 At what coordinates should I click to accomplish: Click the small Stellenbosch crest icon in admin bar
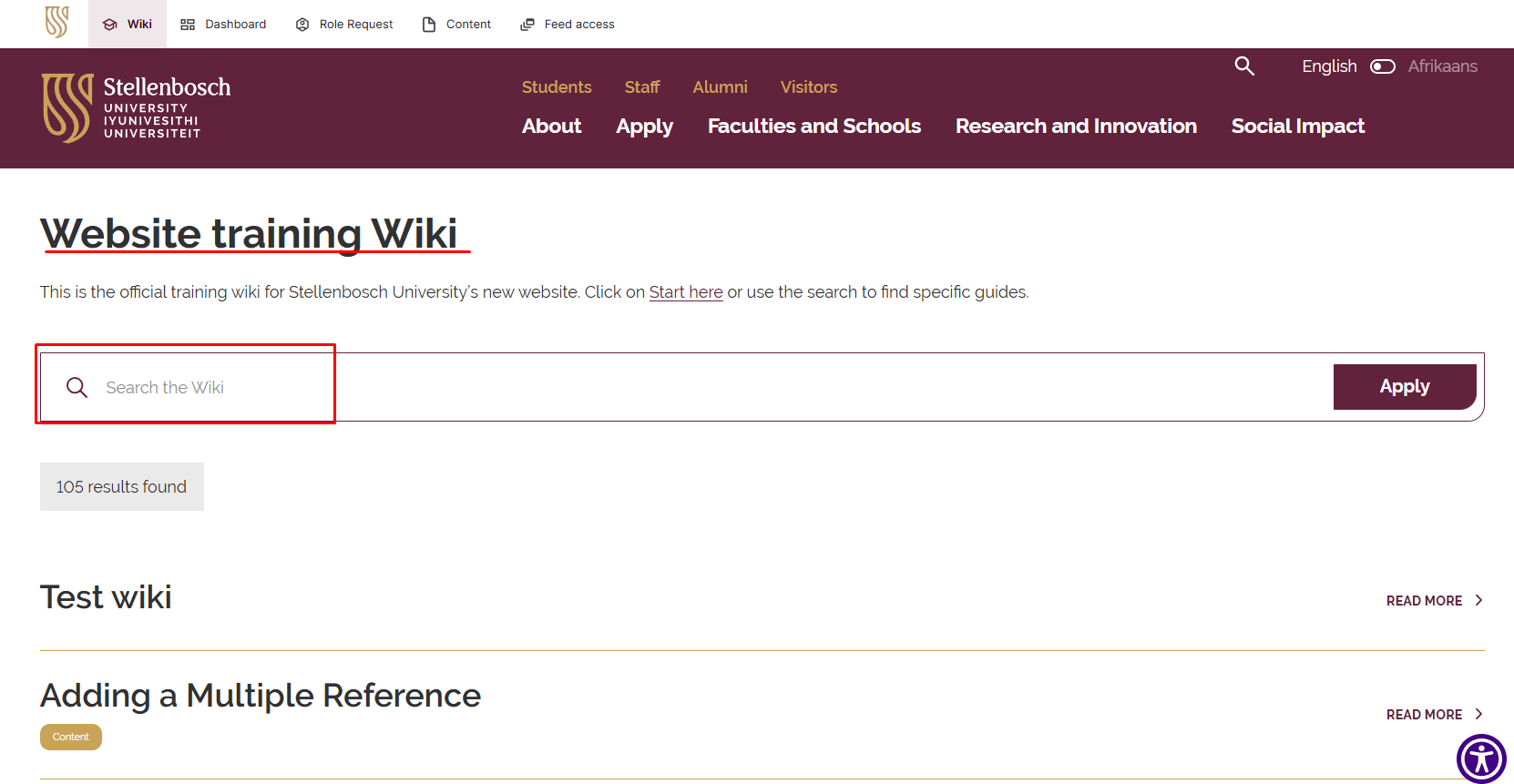point(56,23)
